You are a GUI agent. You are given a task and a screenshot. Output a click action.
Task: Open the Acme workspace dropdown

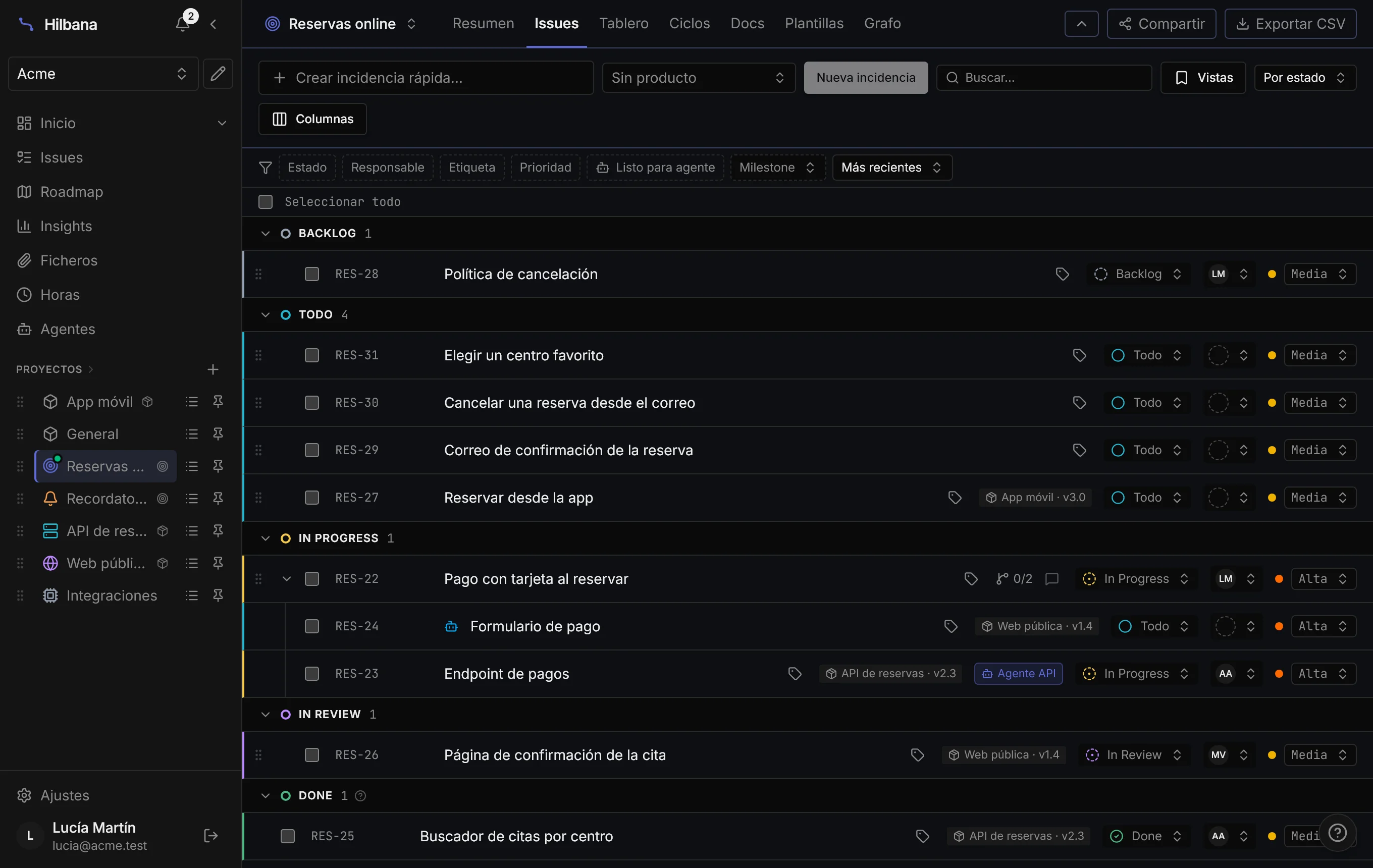coord(103,74)
